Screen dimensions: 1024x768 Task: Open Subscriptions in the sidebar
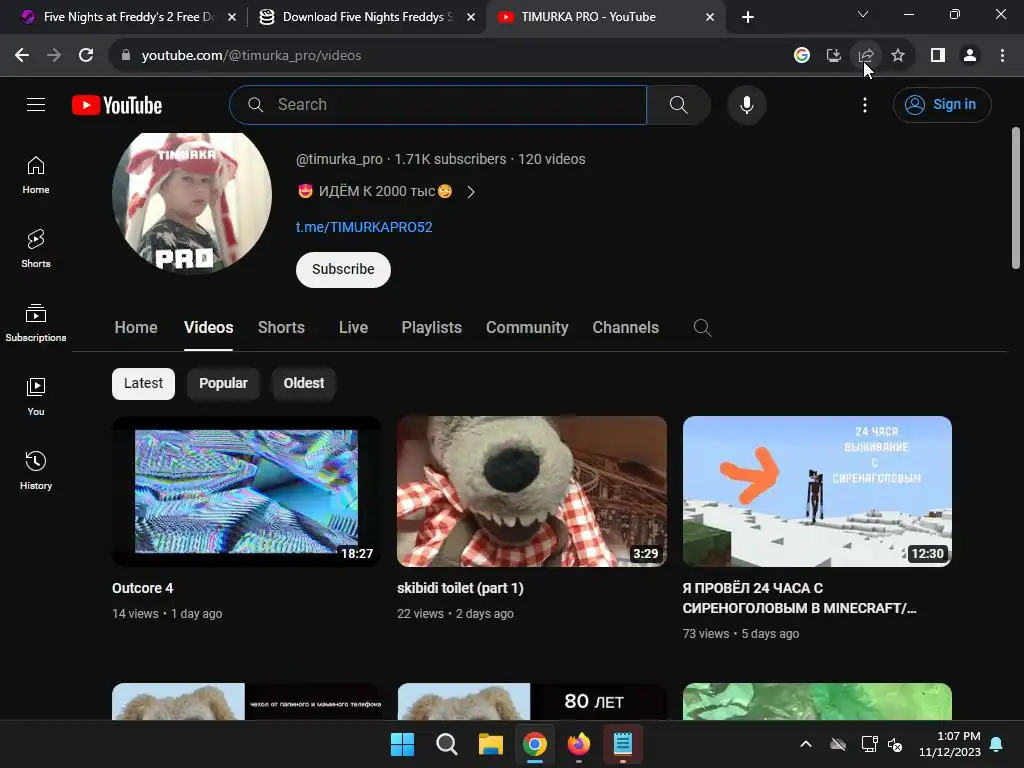[36, 323]
